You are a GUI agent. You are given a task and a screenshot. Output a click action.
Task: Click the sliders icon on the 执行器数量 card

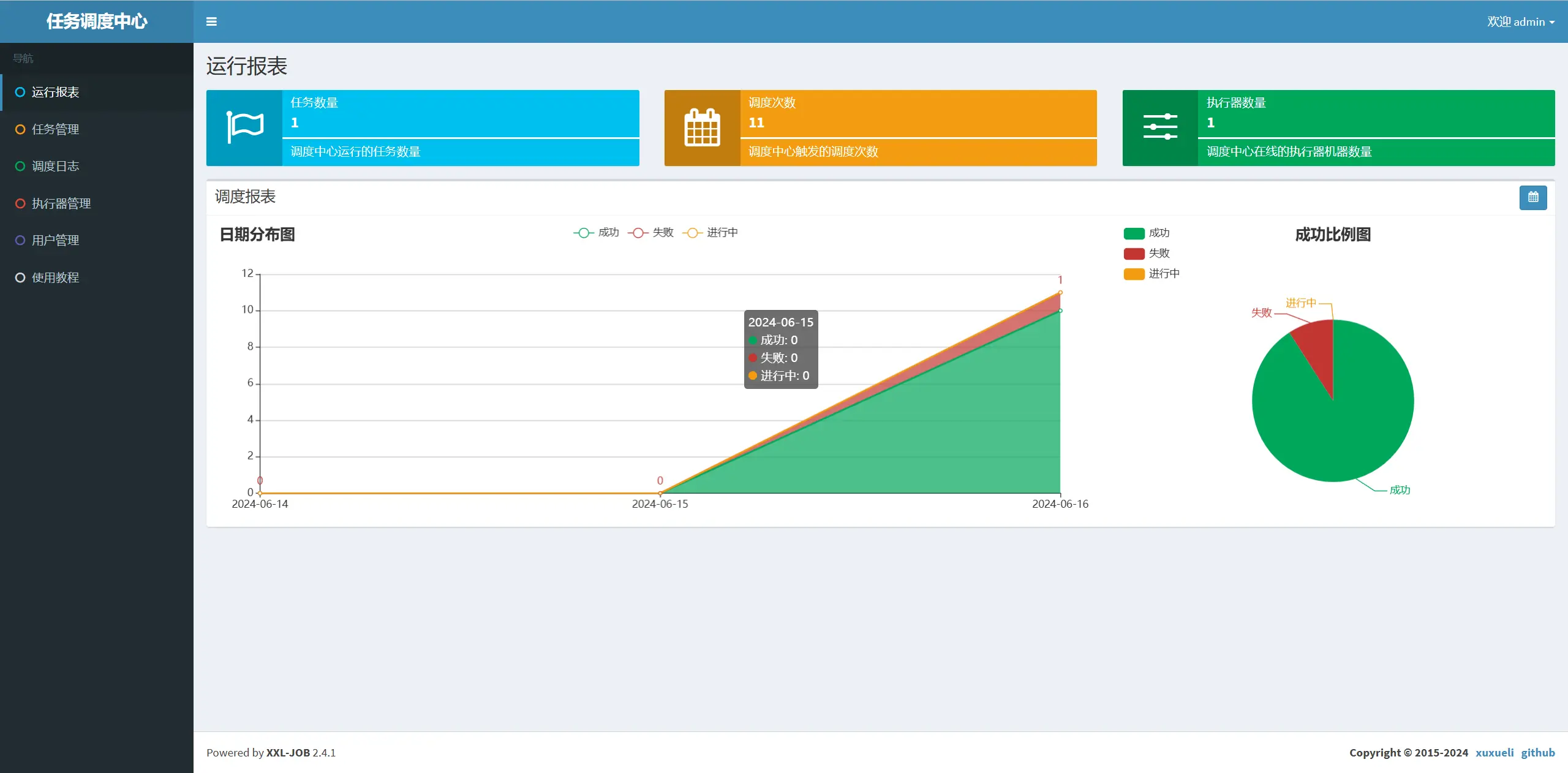1160,127
